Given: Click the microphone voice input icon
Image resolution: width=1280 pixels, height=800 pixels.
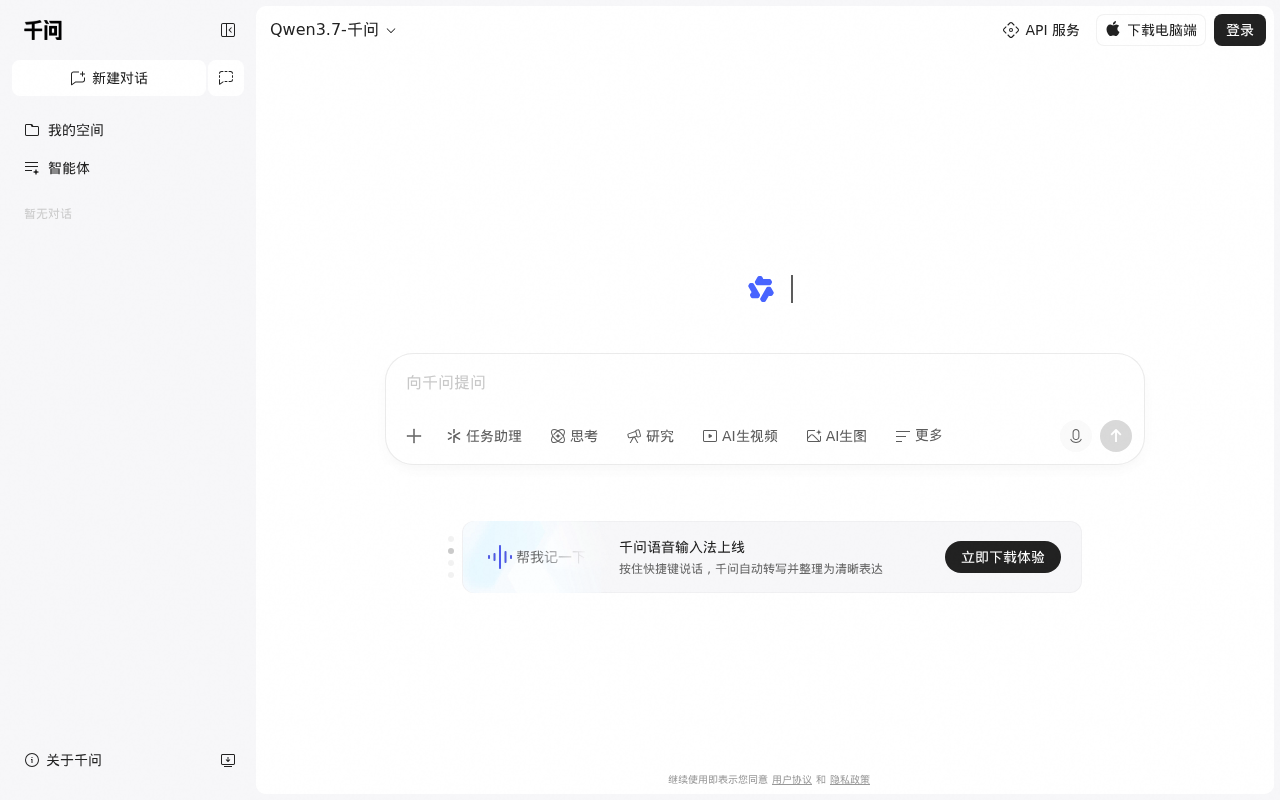Looking at the screenshot, I should coord(1076,436).
